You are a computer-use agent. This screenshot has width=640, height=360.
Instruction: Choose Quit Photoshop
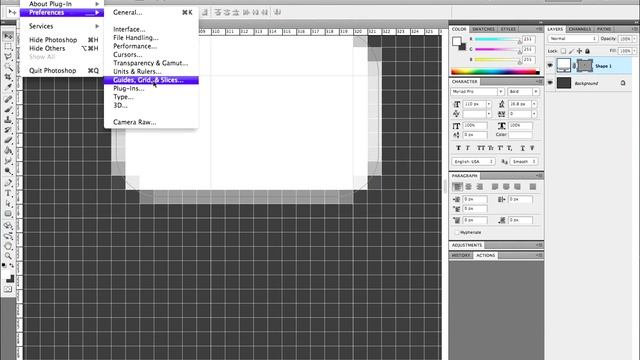[62, 71]
